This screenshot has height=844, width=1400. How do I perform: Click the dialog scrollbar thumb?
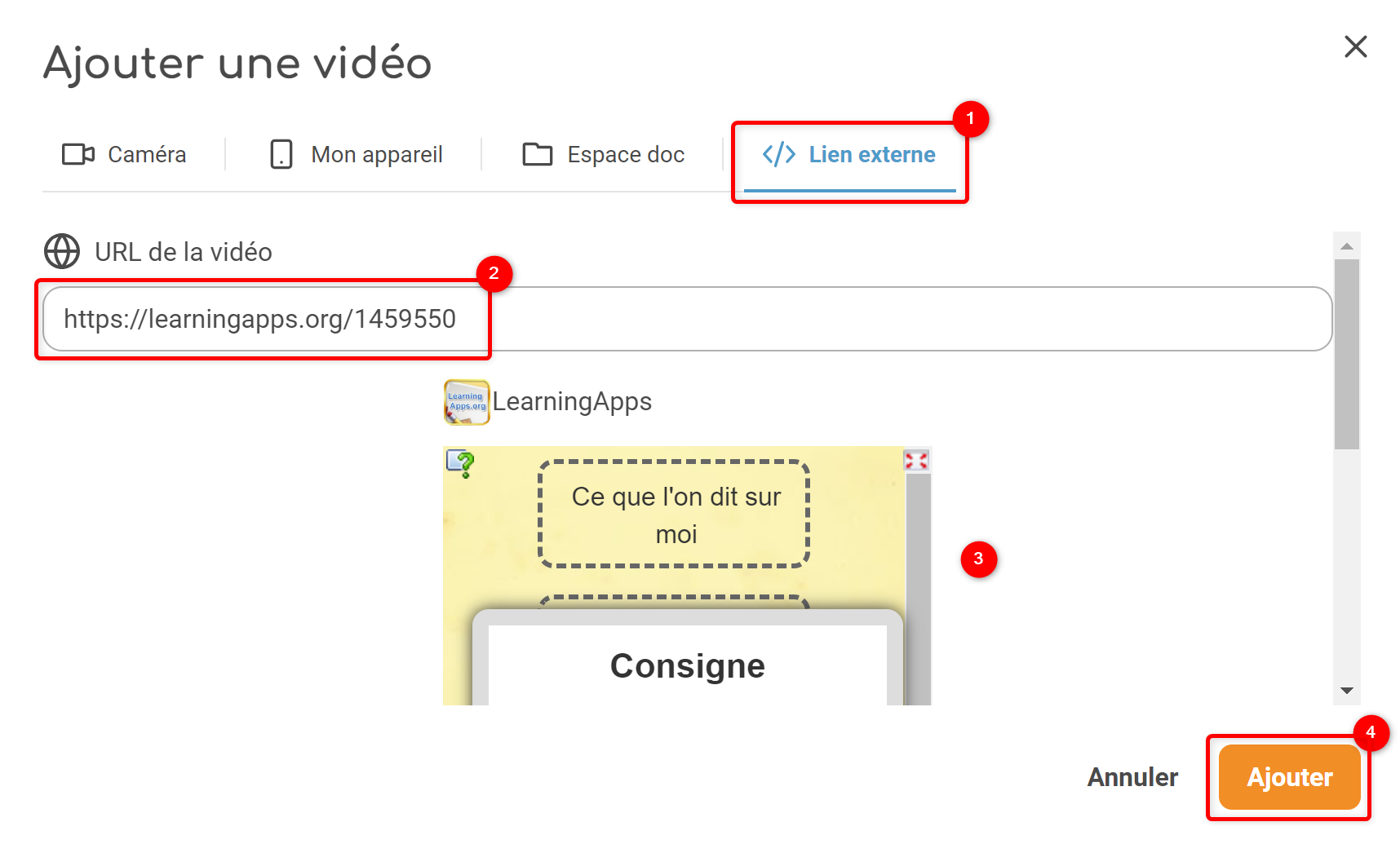pyautogui.click(x=1347, y=354)
